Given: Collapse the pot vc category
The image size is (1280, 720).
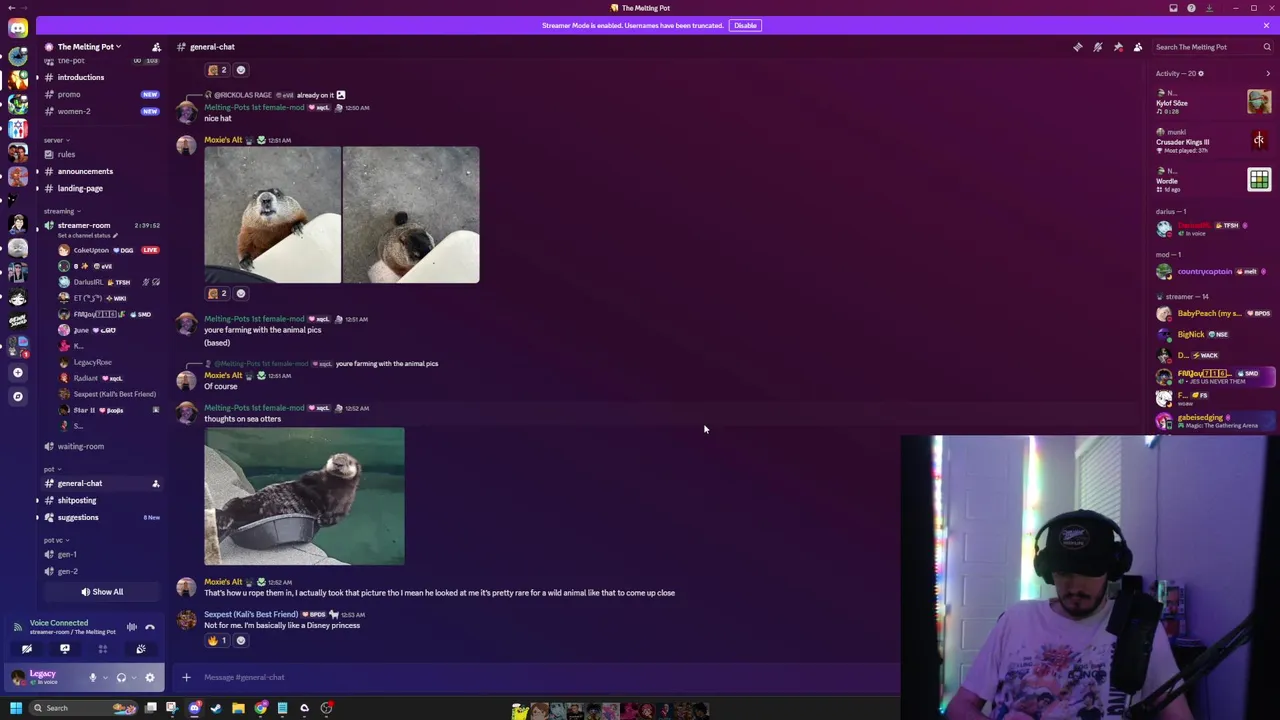Looking at the screenshot, I should click(57, 540).
